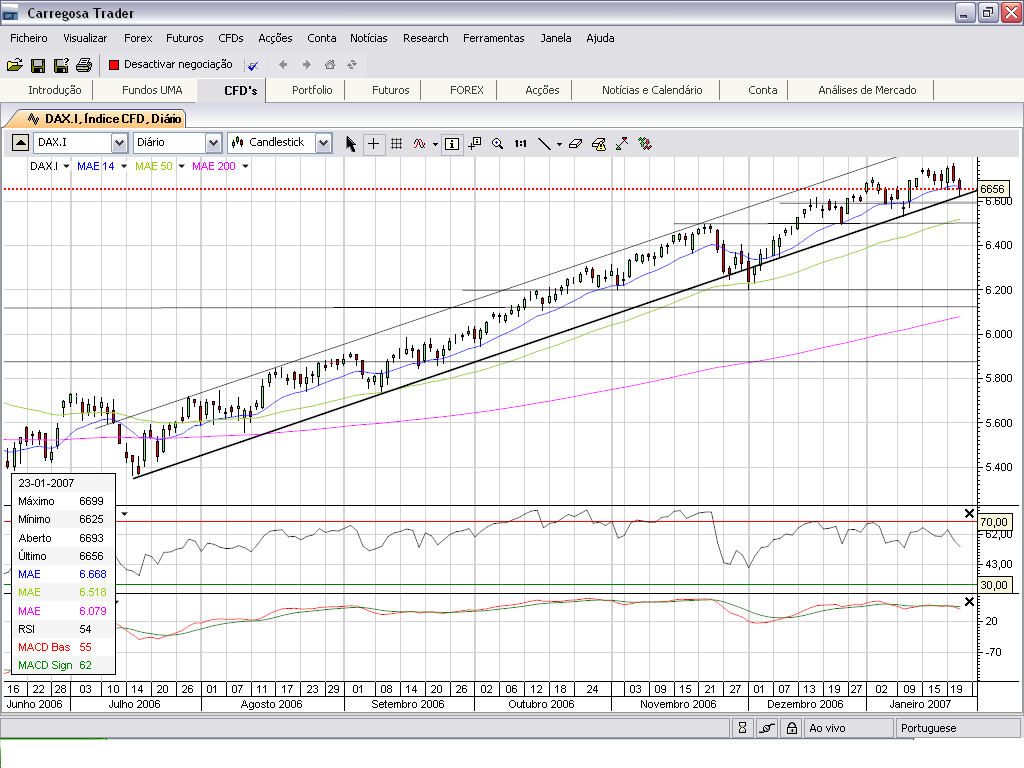This screenshot has width=1024, height=768.
Task: Switch to Análises de Mercado tab
Action: click(x=867, y=90)
